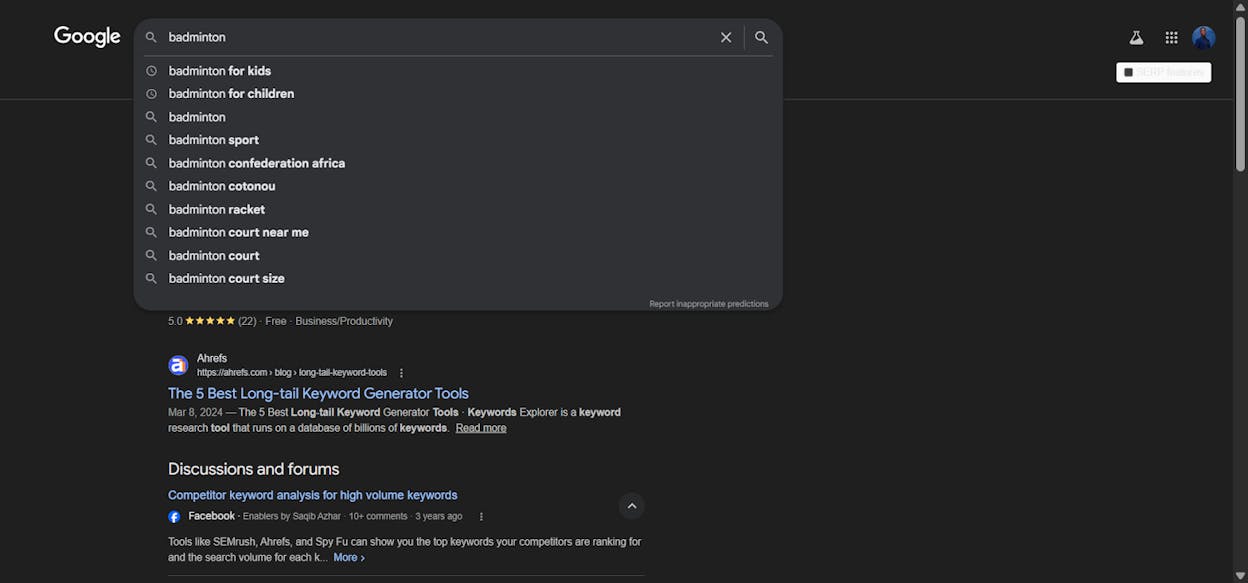Click 'More' link in discussion snippet

(x=349, y=557)
